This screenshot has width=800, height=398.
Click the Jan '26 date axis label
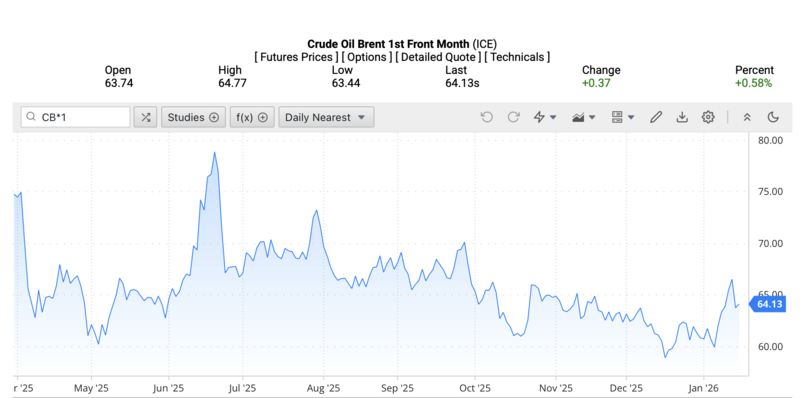pyautogui.click(x=704, y=388)
